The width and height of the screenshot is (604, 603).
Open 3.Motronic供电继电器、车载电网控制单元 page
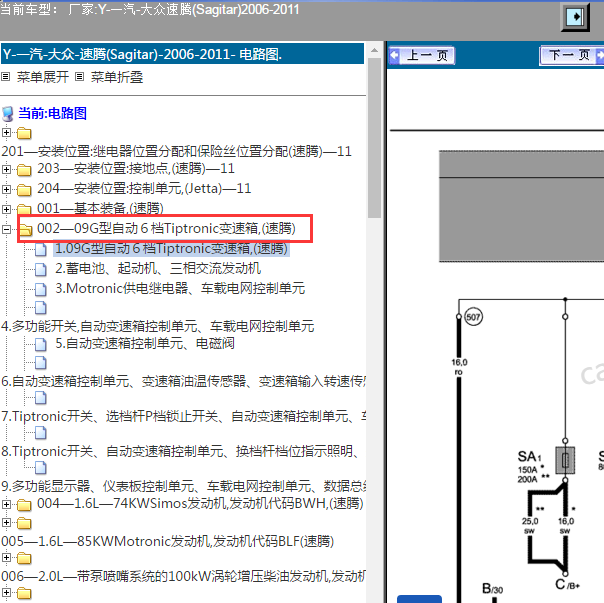pos(180,289)
